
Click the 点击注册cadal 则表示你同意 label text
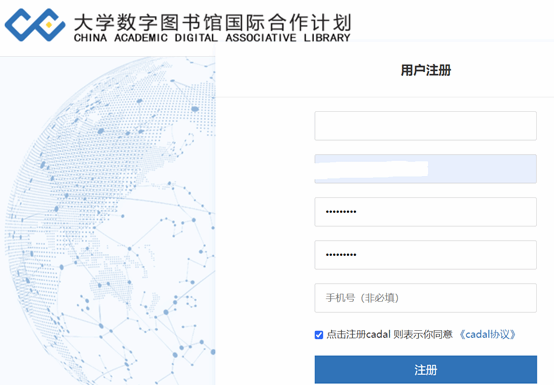389,334
